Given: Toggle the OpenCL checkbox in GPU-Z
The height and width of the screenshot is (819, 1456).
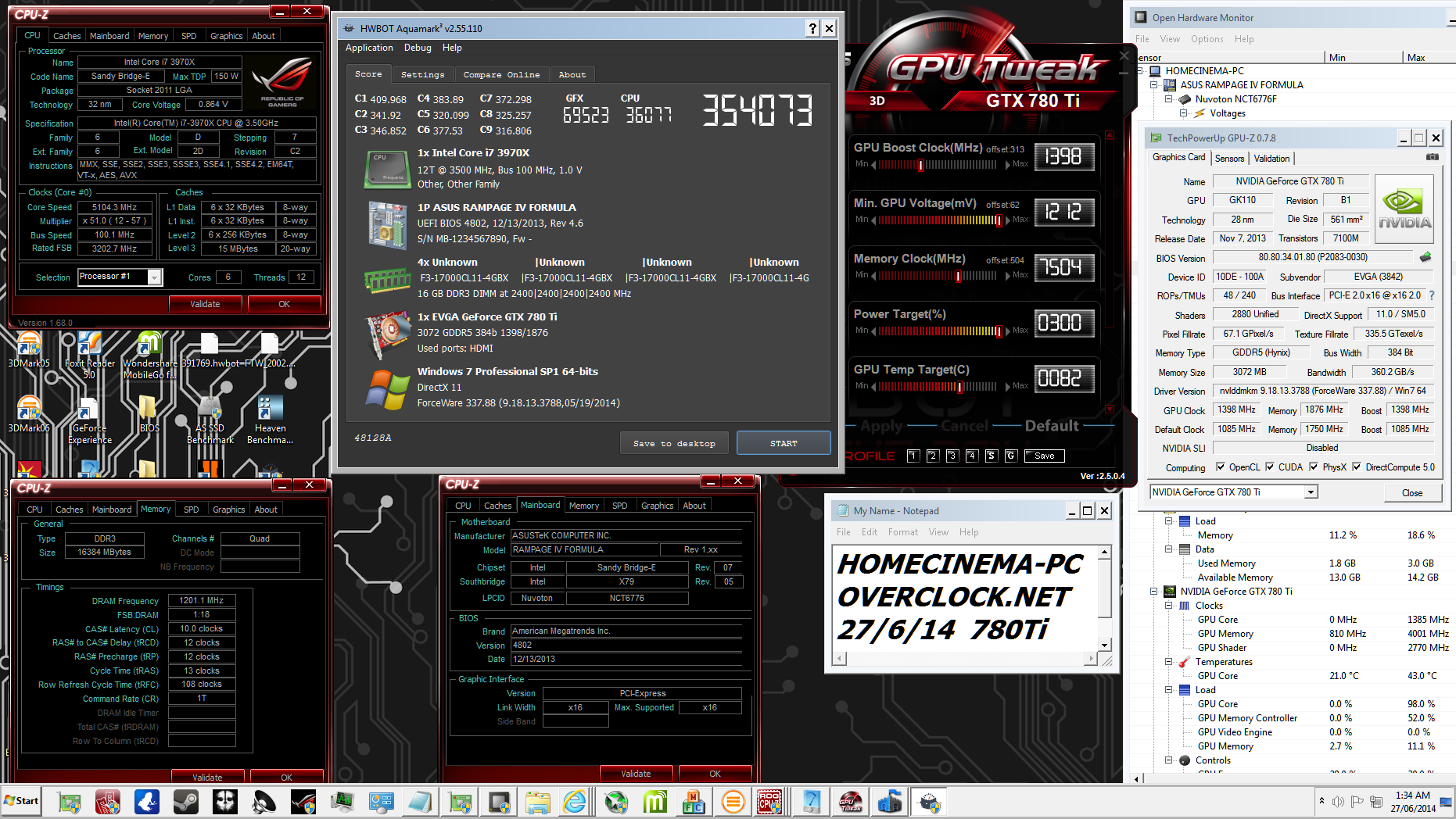Looking at the screenshot, I should click(x=1221, y=467).
